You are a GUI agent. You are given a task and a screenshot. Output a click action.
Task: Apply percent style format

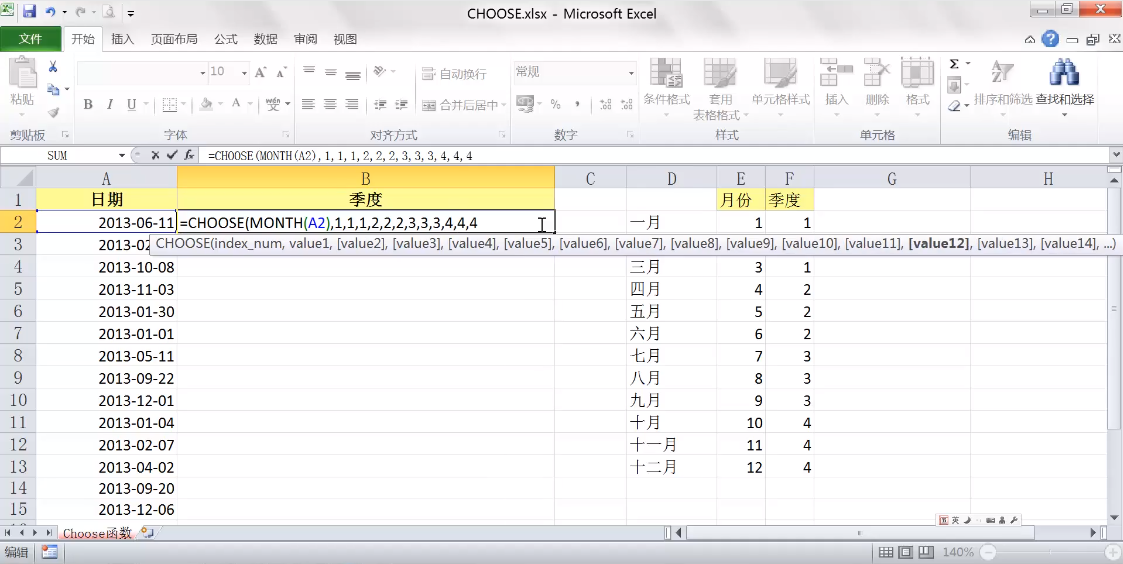[555, 105]
